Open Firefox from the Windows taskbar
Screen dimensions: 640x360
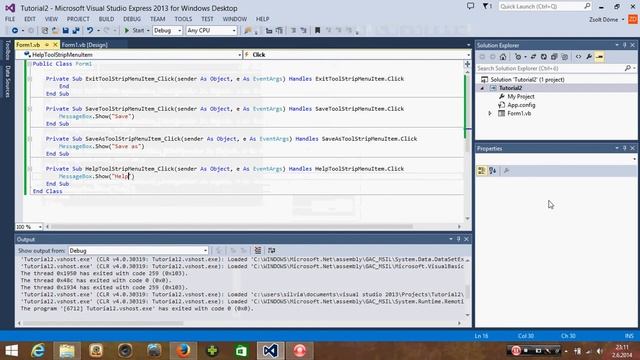[x=183, y=351]
